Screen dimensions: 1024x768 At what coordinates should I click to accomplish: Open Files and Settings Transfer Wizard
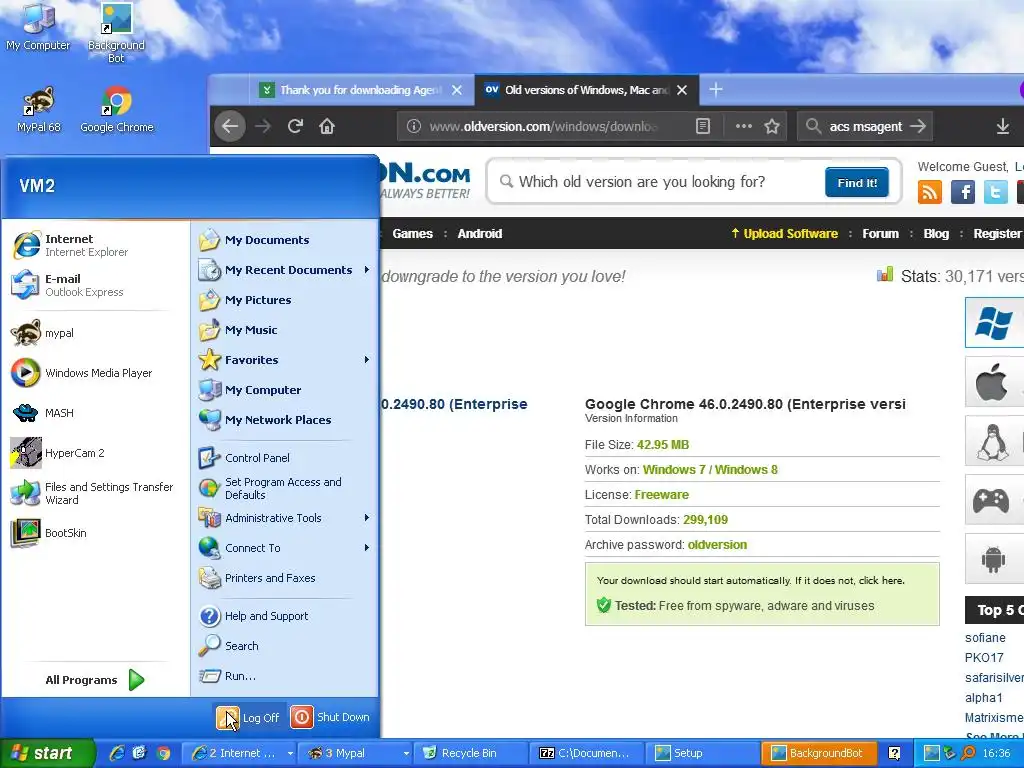(95, 493)
